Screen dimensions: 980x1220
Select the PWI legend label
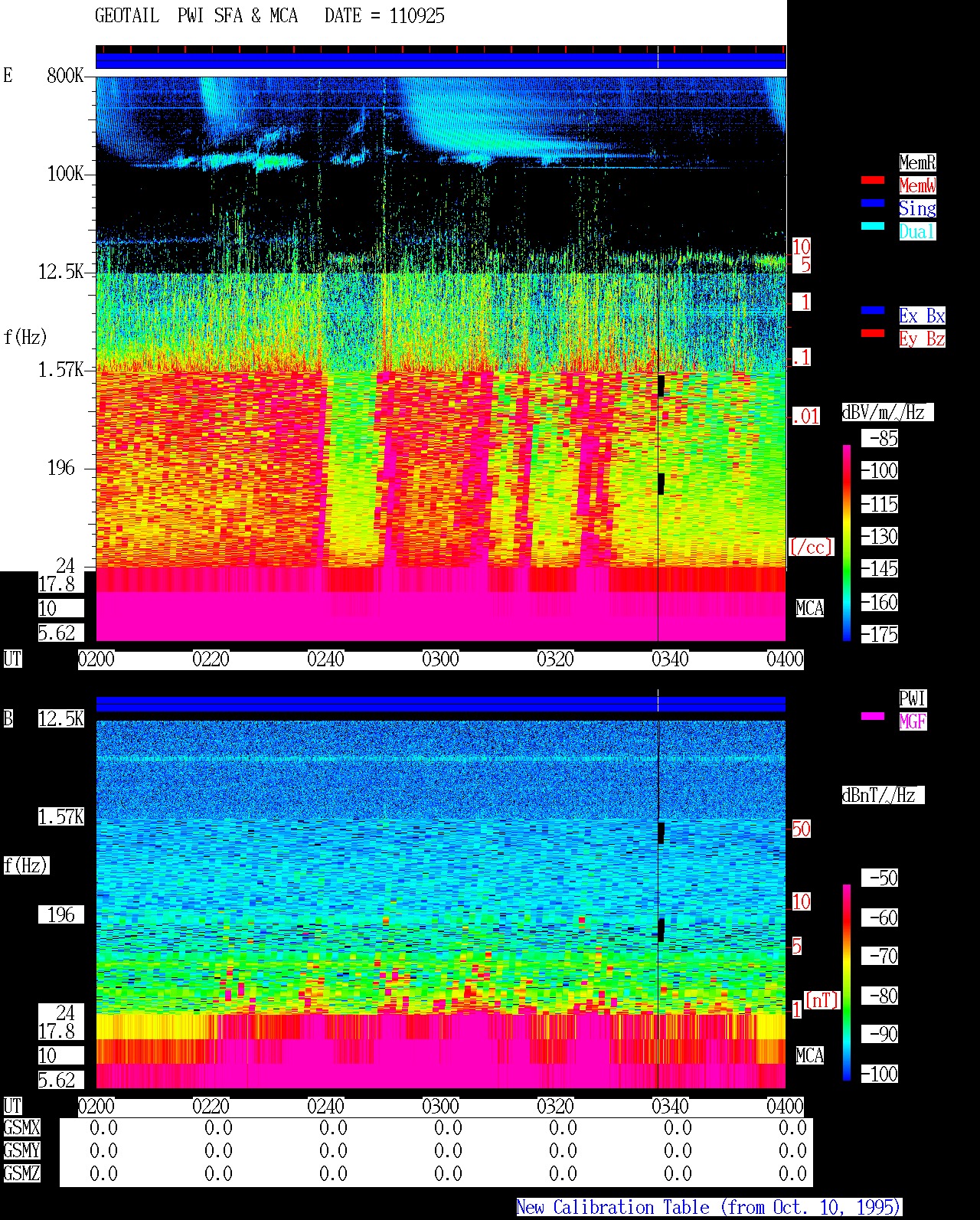pyautogui.click(x=913, y=698)
